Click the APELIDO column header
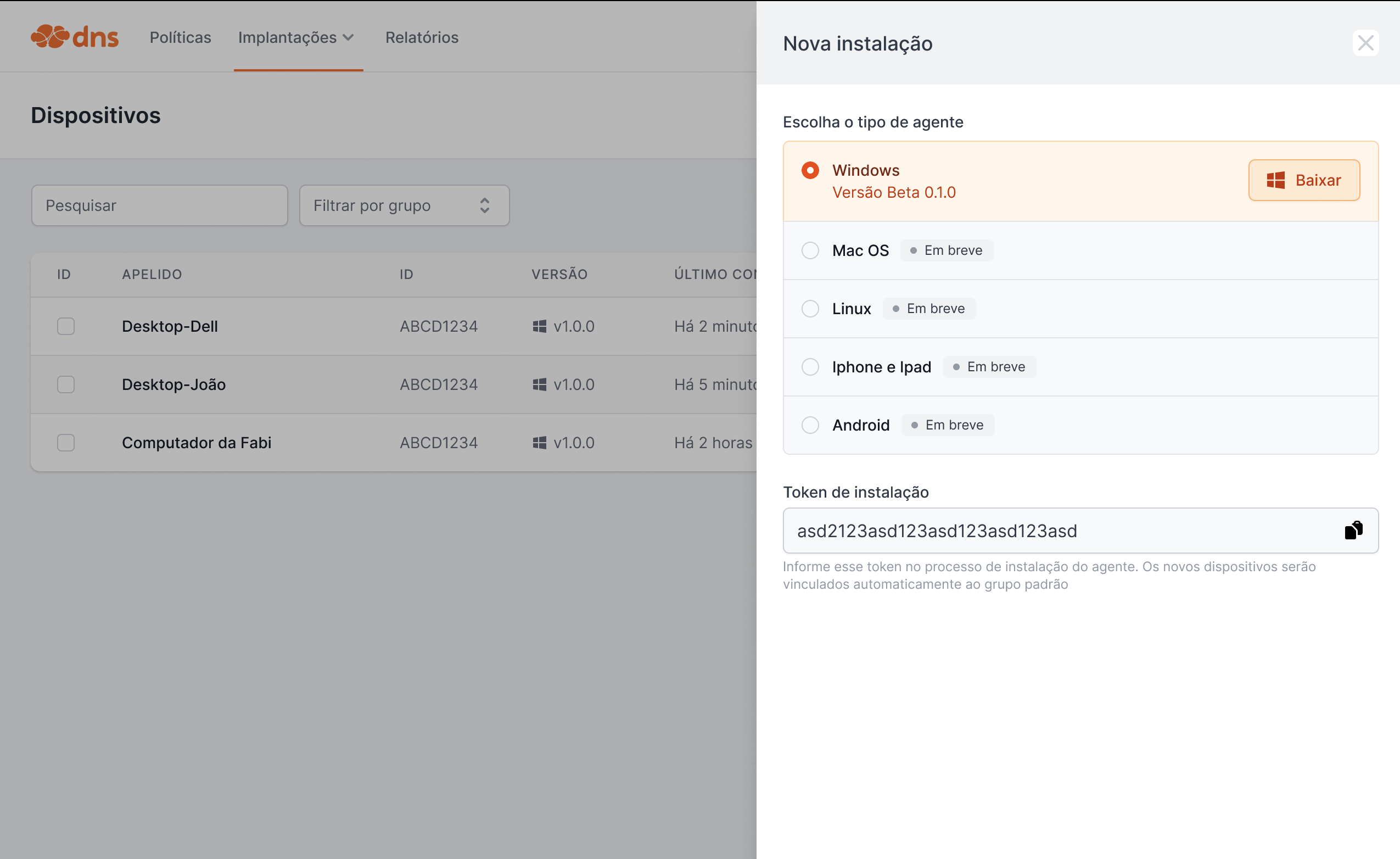Screen dimensions: 1400x859 152,275
